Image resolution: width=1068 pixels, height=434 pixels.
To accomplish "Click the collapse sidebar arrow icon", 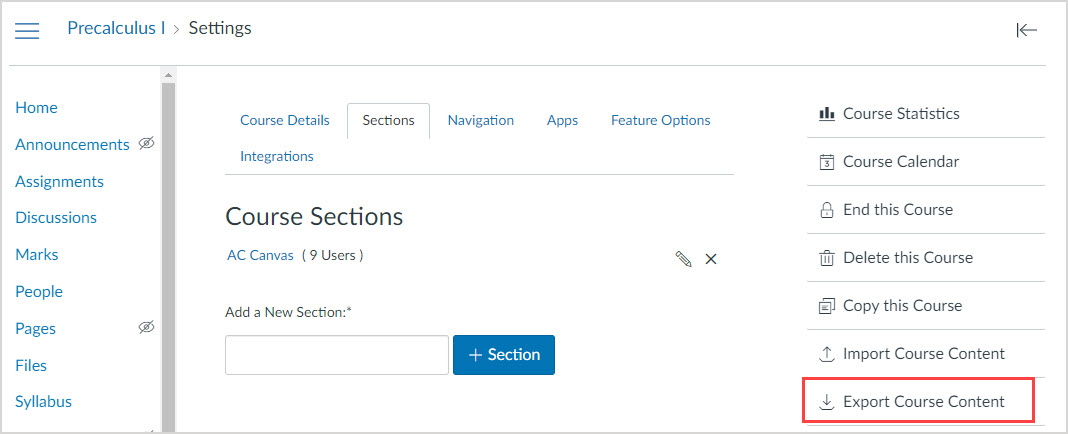I will [x=1026, y=30].
